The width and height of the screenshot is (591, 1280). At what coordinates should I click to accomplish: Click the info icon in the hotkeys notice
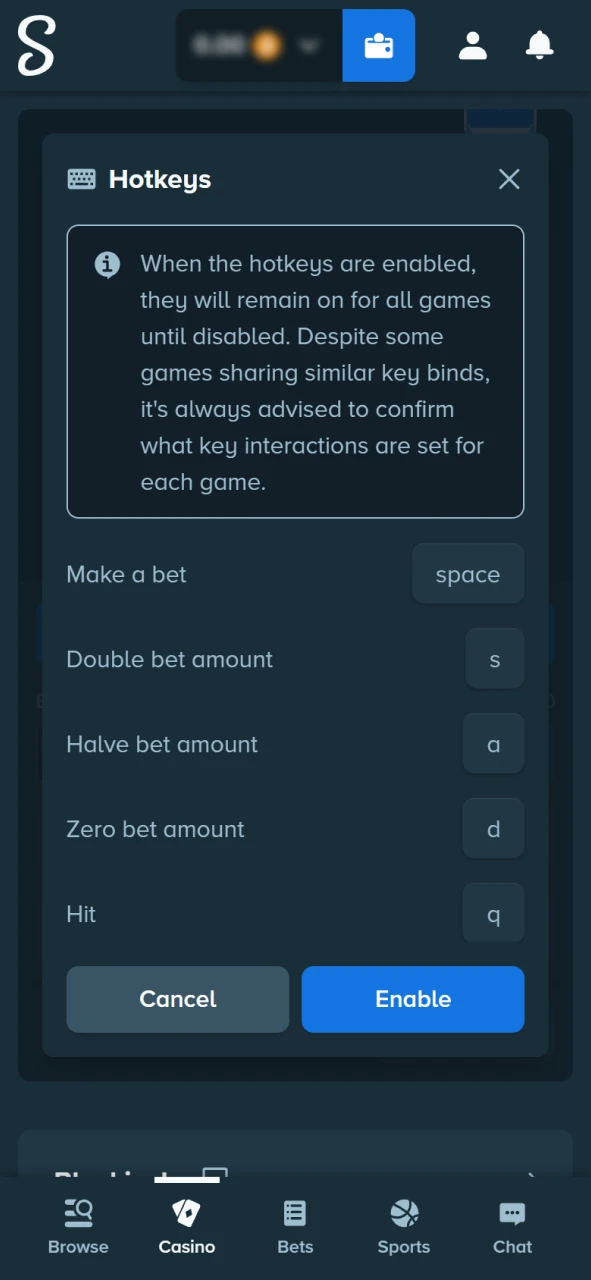coord(107,264)
